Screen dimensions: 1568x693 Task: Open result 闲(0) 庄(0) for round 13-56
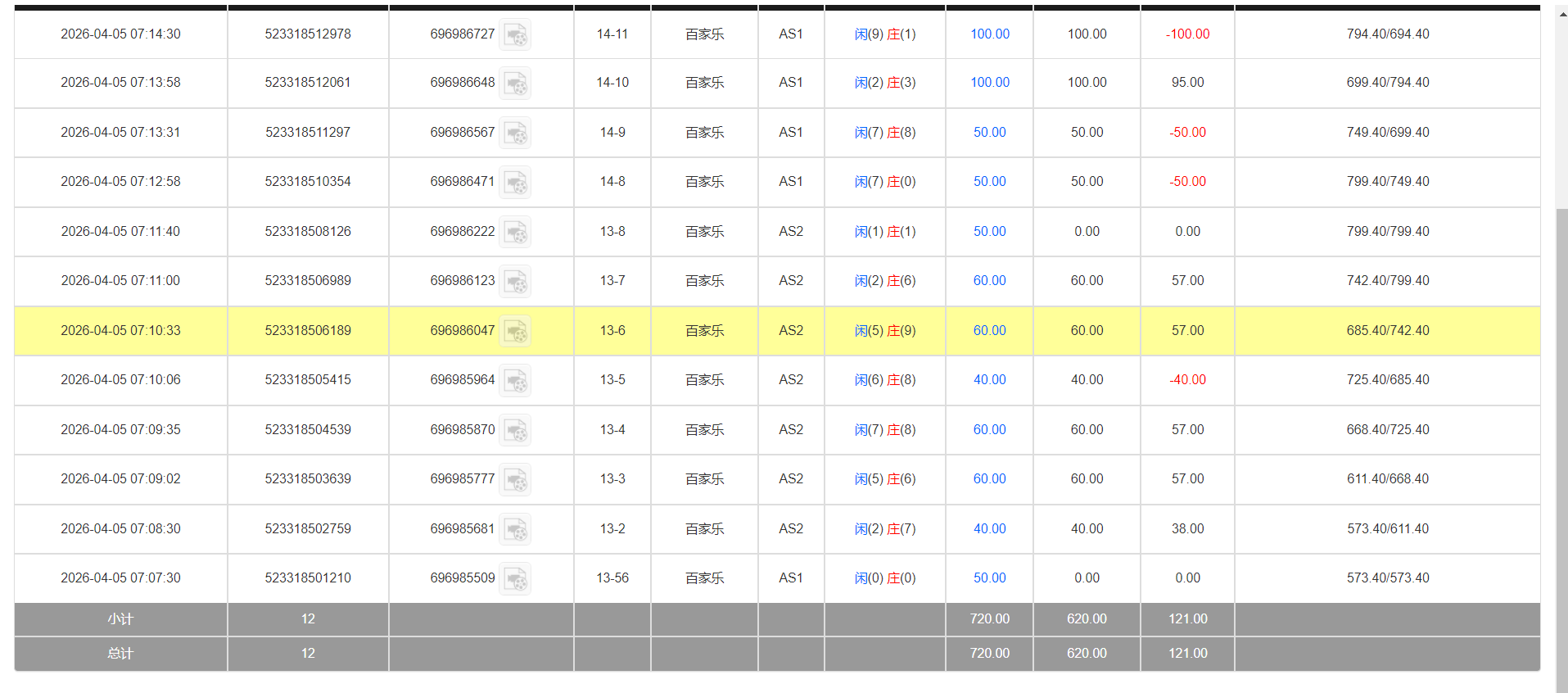884,578
